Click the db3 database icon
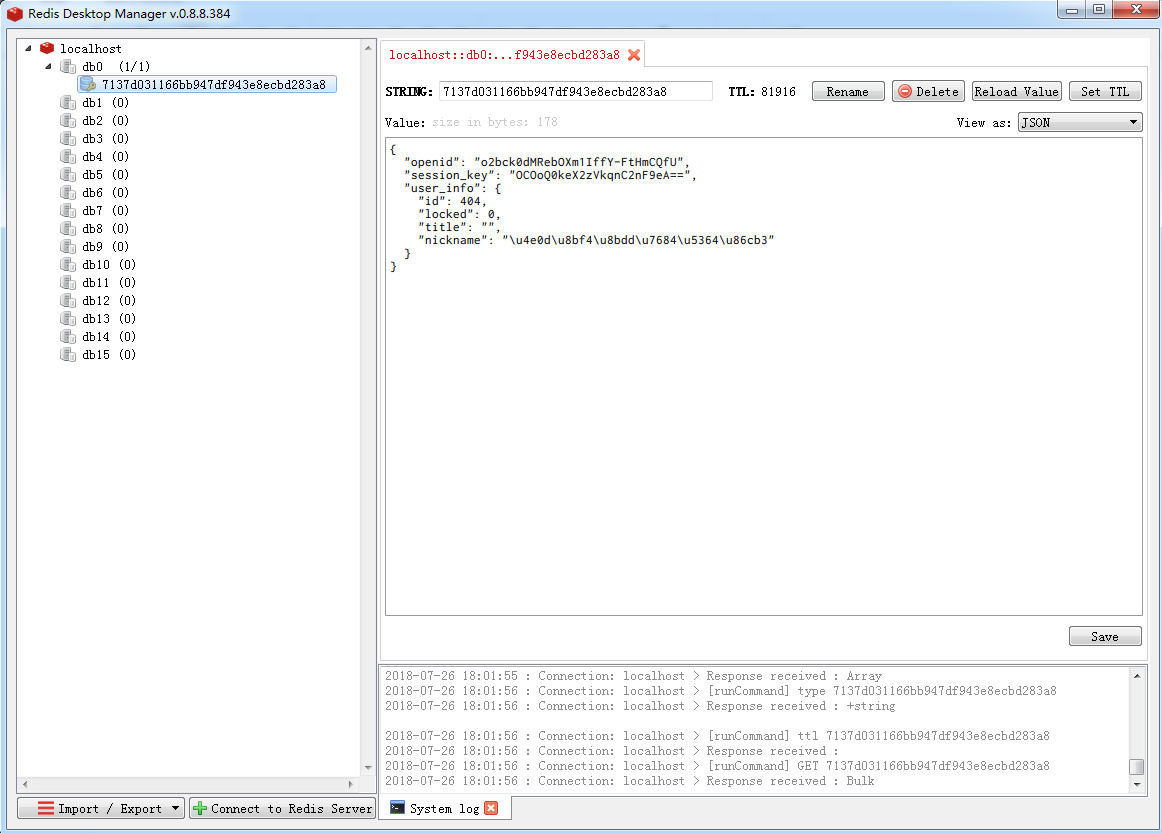Screen dimensions: 1162x833 (68, 139)
